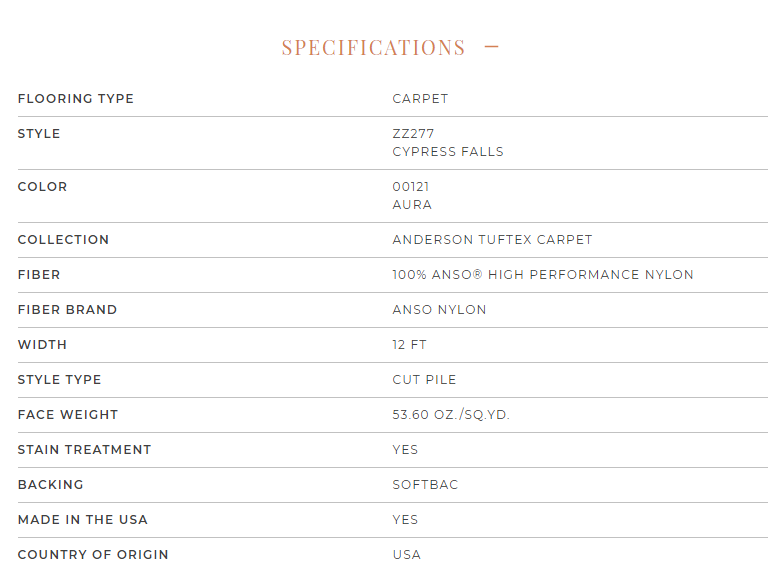Click the CARPET flooring type value

(420, 98)
